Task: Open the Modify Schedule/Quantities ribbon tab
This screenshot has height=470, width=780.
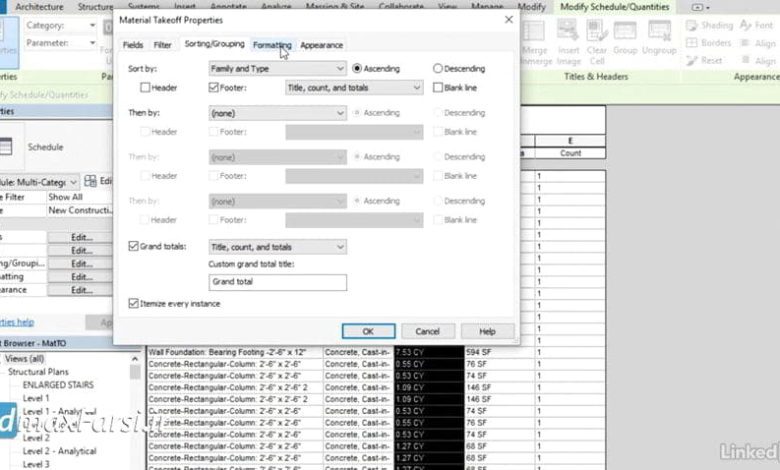Action: tap(615, 7)
